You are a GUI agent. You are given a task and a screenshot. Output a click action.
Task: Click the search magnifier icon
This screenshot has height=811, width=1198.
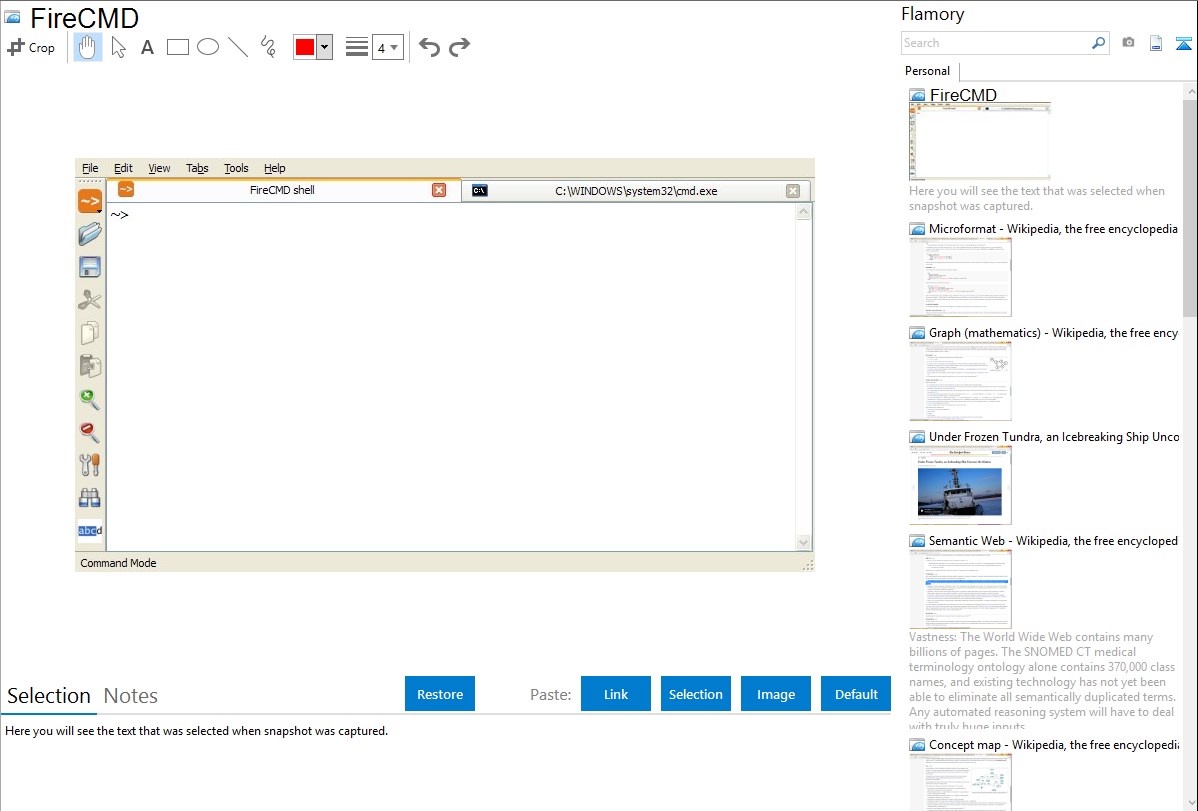pos(1099,44)
